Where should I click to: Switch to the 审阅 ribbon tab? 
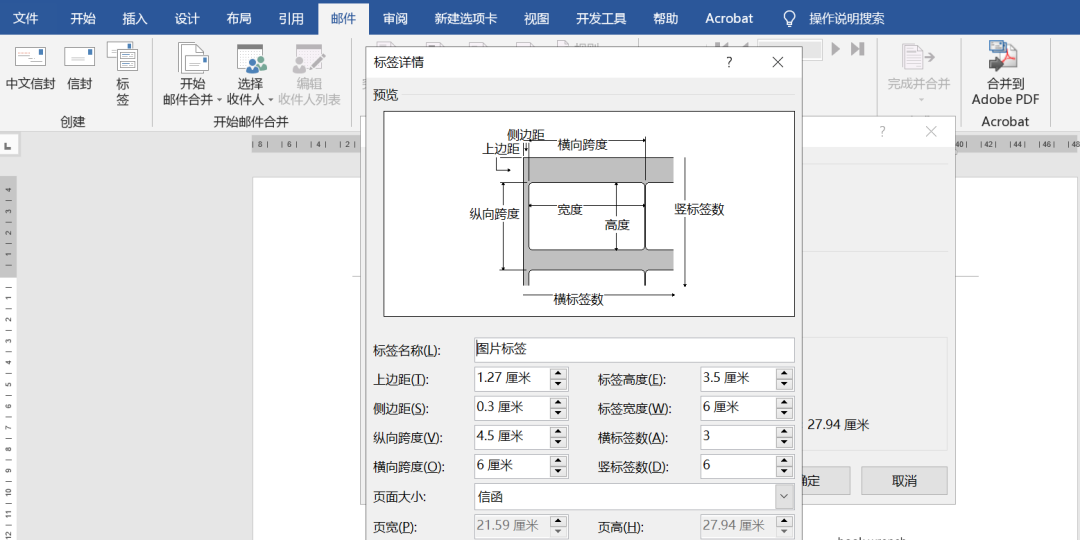point(395,19)
